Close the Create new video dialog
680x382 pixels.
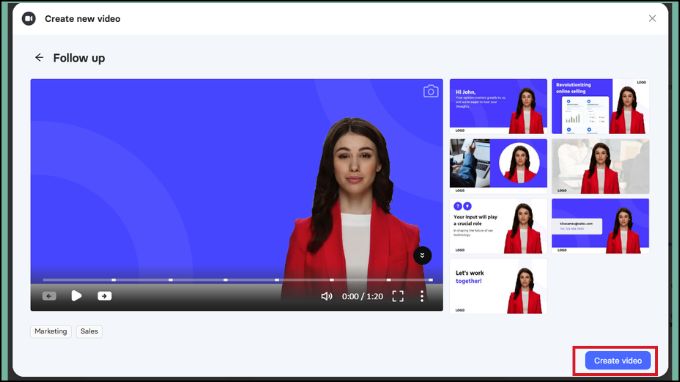(652, 18)
